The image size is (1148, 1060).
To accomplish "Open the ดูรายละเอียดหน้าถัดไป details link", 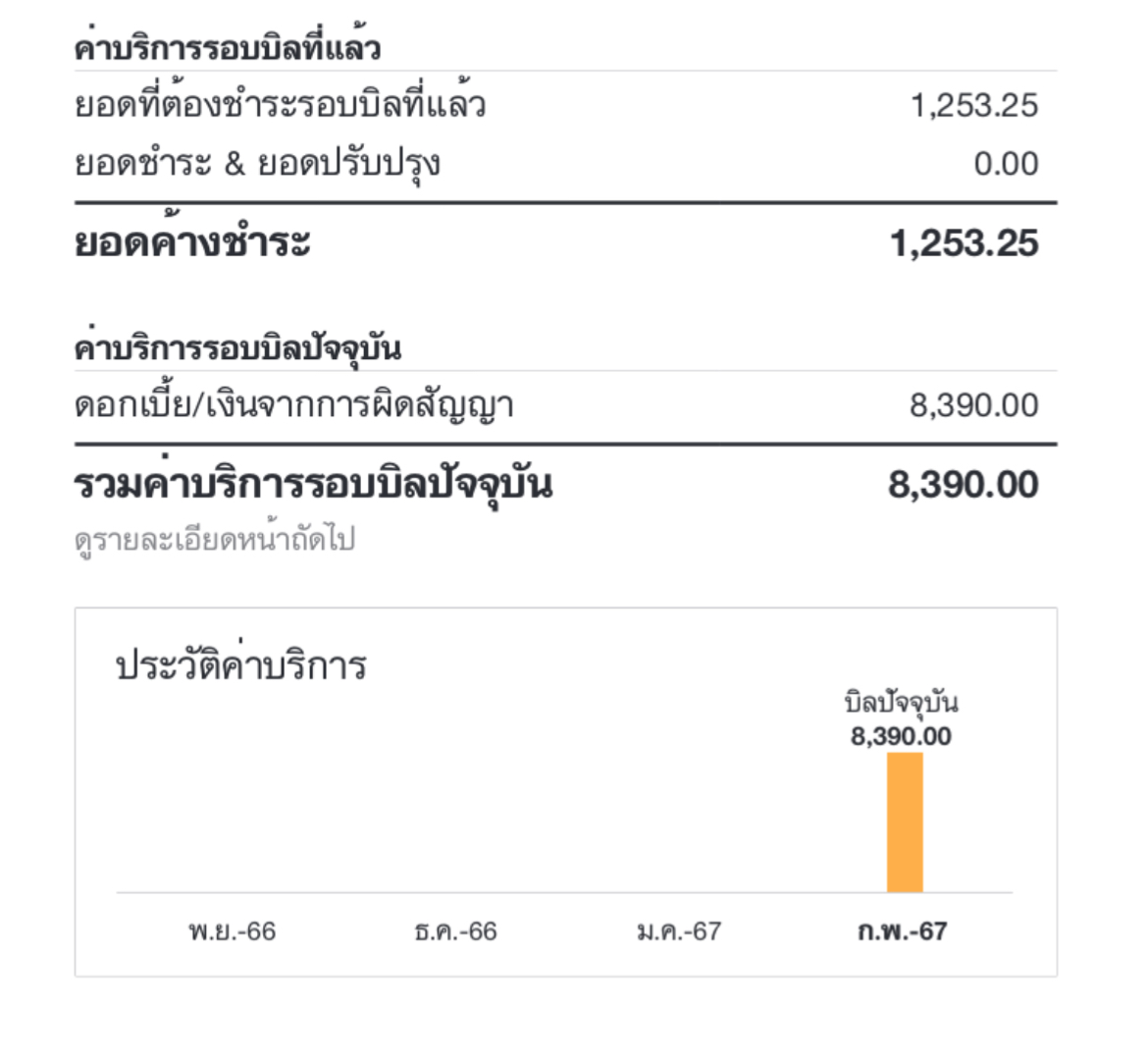I will tap(215, 539).
